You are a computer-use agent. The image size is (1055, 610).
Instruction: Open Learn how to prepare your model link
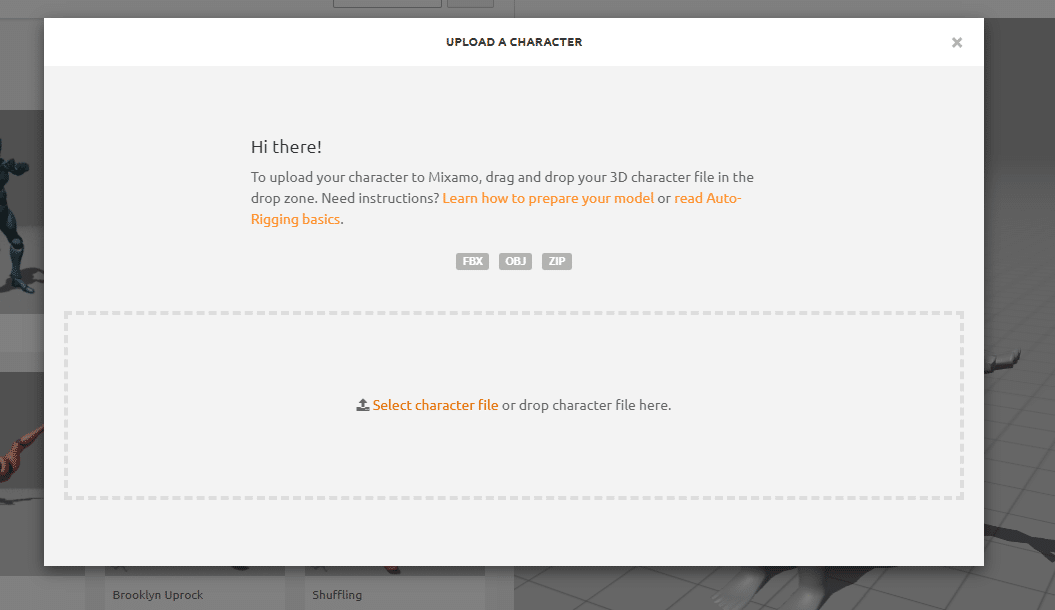point(548,198)
